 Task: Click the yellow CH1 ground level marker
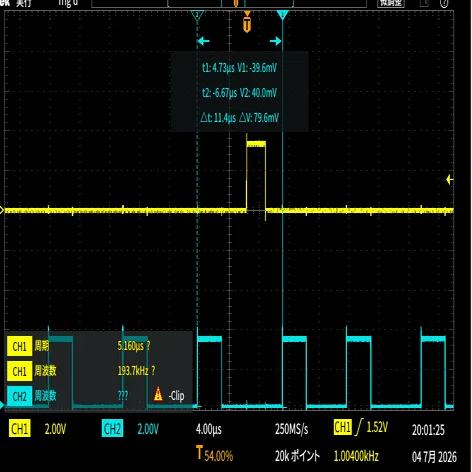point(2,210)
